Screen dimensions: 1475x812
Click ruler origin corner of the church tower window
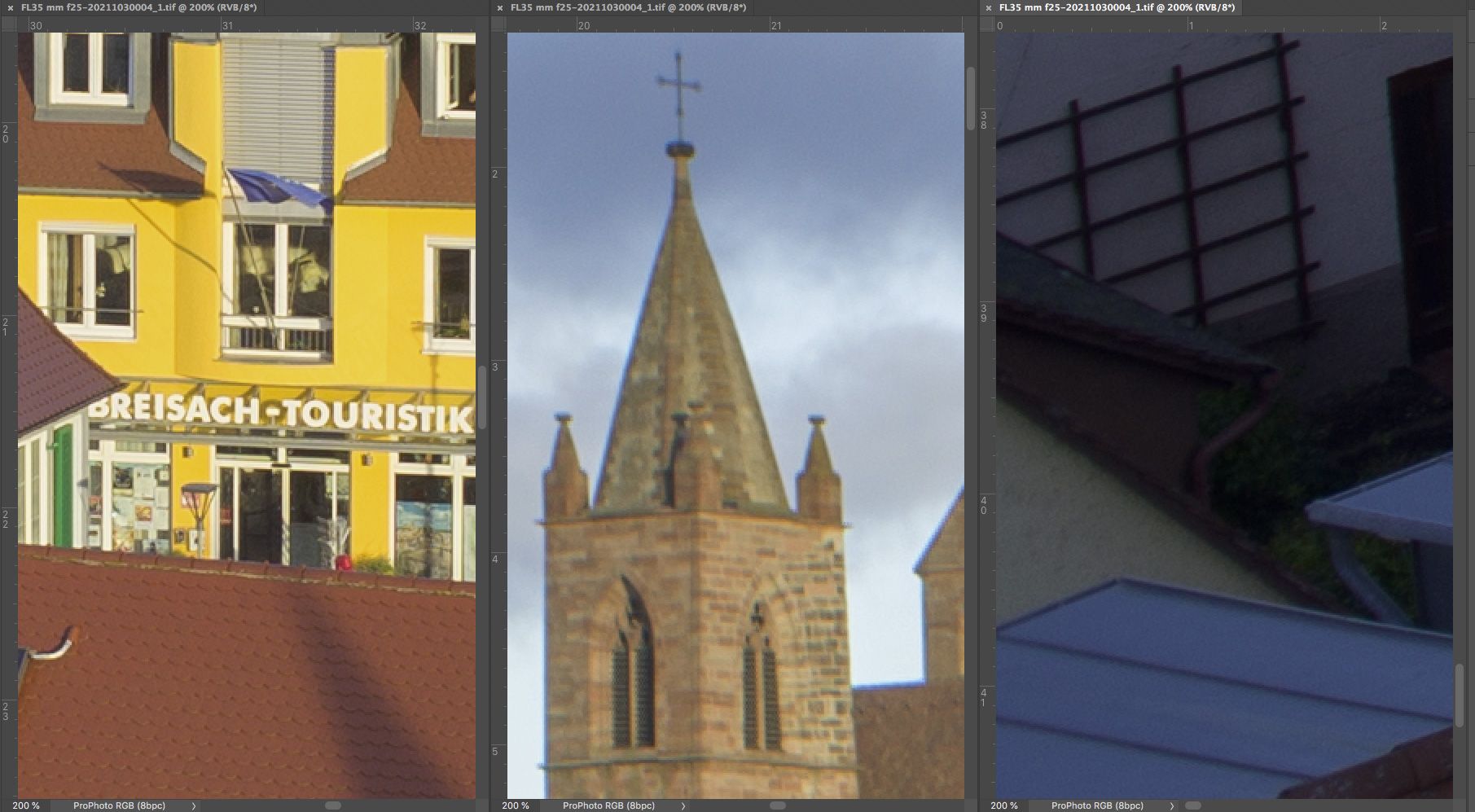tap(498, 25)
